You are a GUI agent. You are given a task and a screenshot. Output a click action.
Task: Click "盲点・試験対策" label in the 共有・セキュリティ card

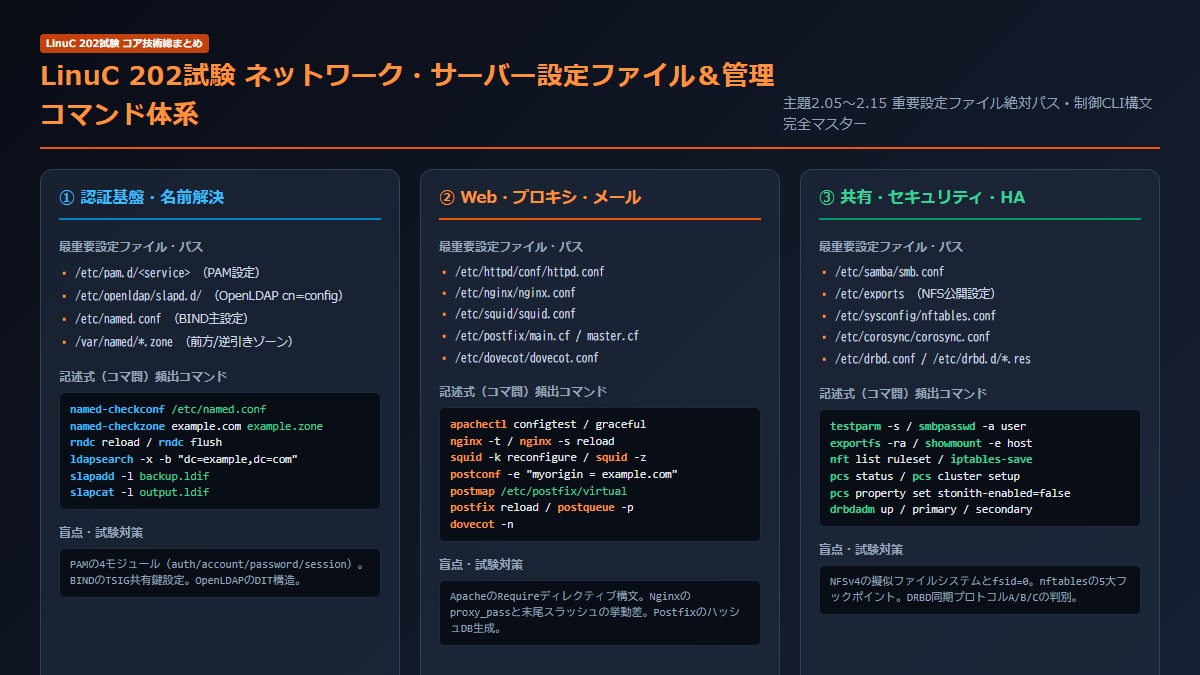[x=862, y=549]
